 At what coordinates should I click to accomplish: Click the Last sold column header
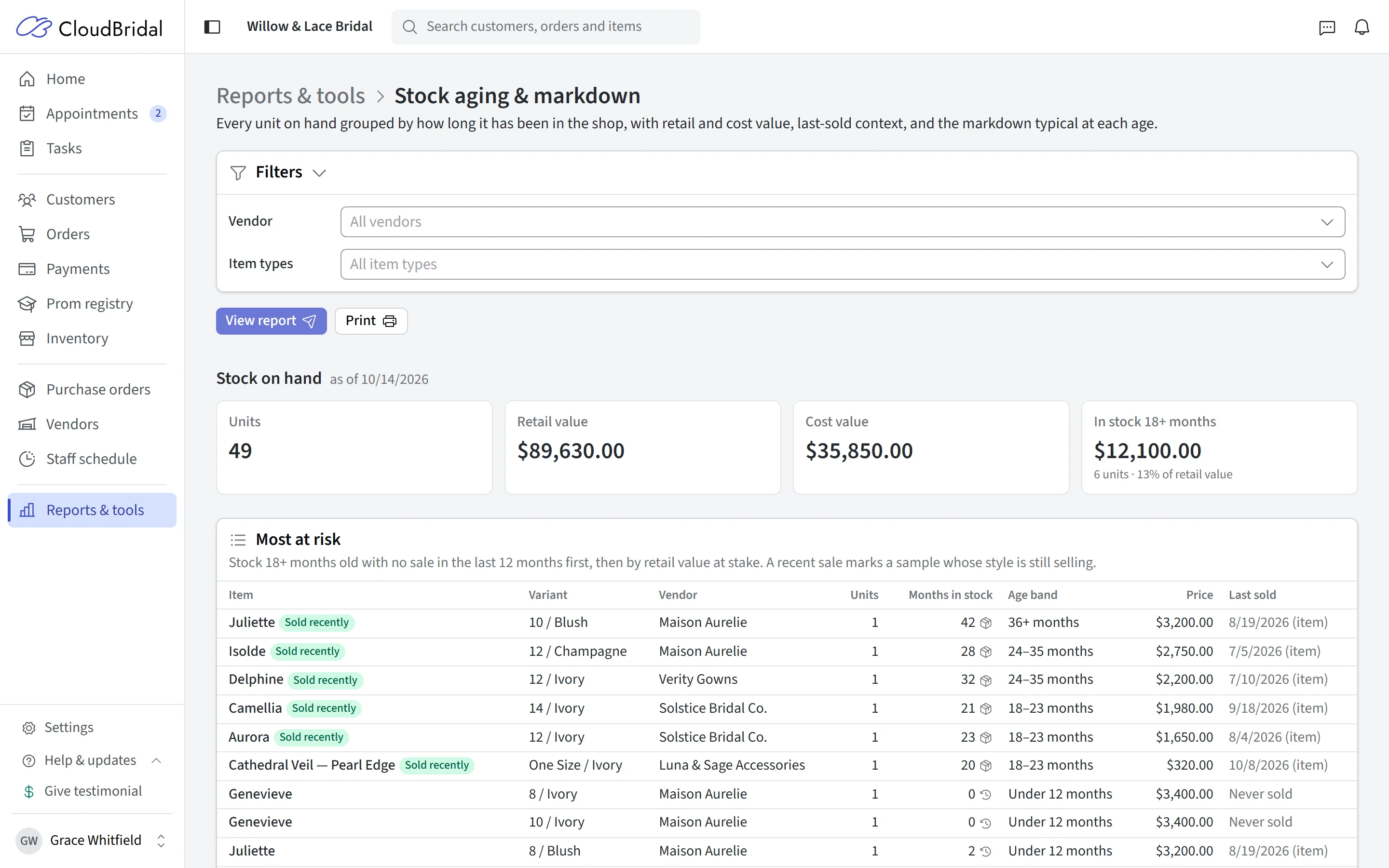pyautogui.click(x=1252, y=595)
